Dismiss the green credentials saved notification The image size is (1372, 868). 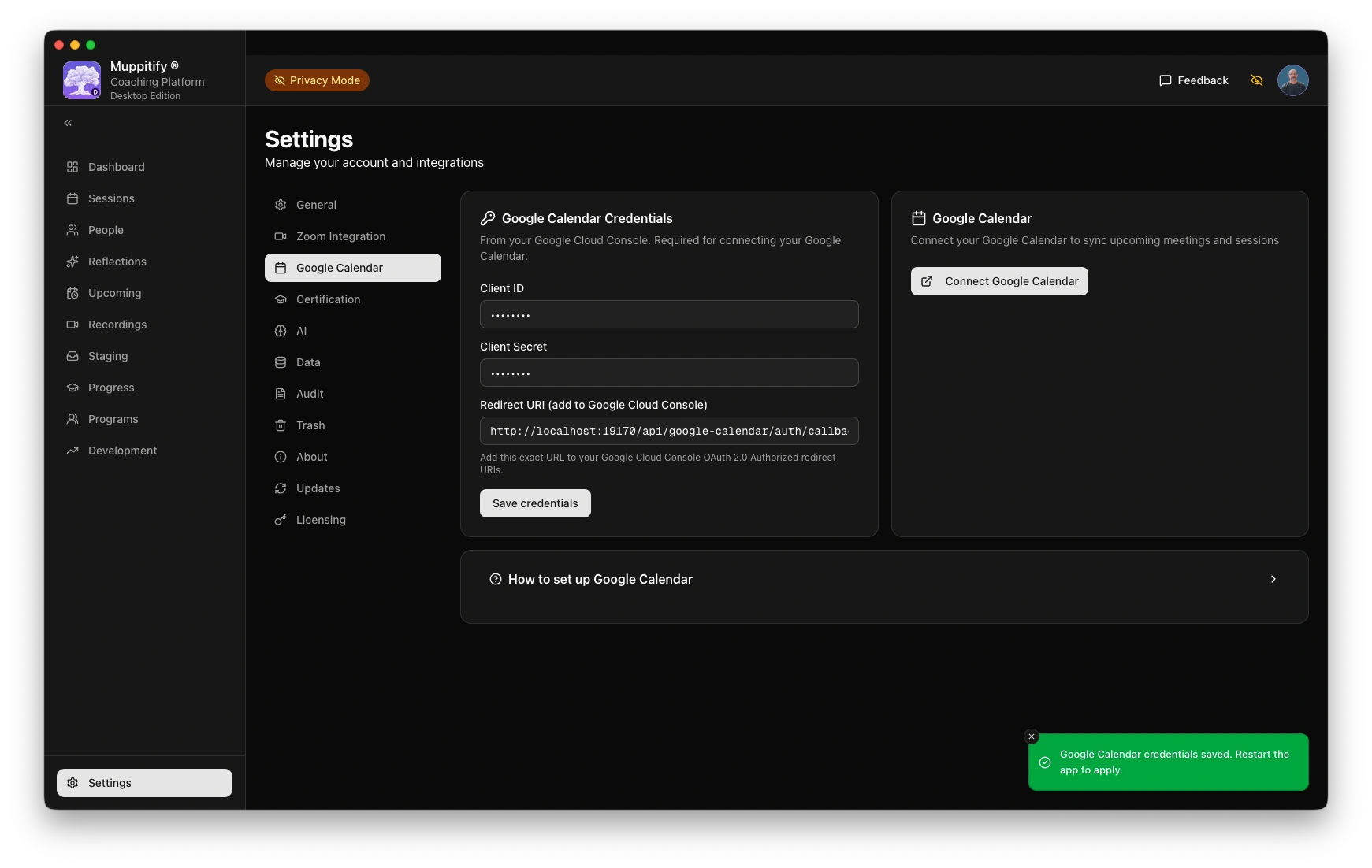(x=1032, y=736)
